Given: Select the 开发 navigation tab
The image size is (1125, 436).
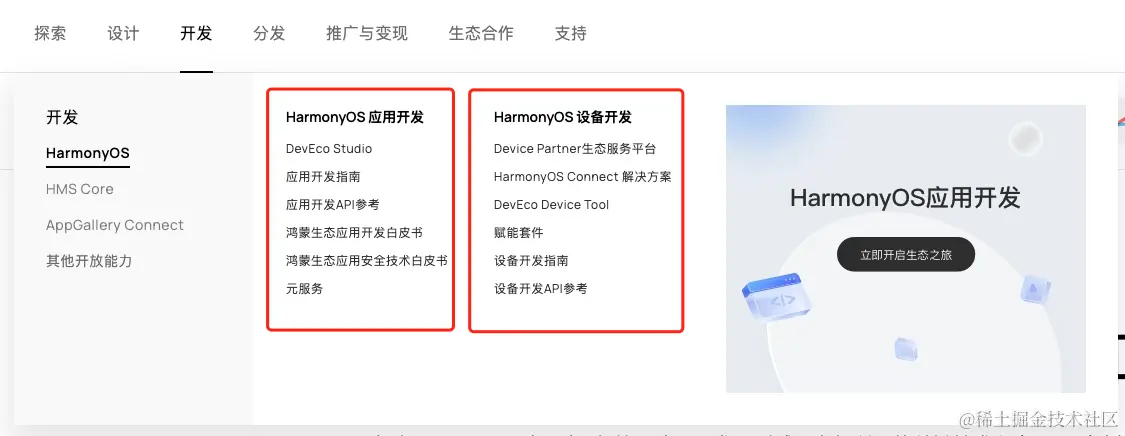Looking at the screenshot, I should pos(197,33).
